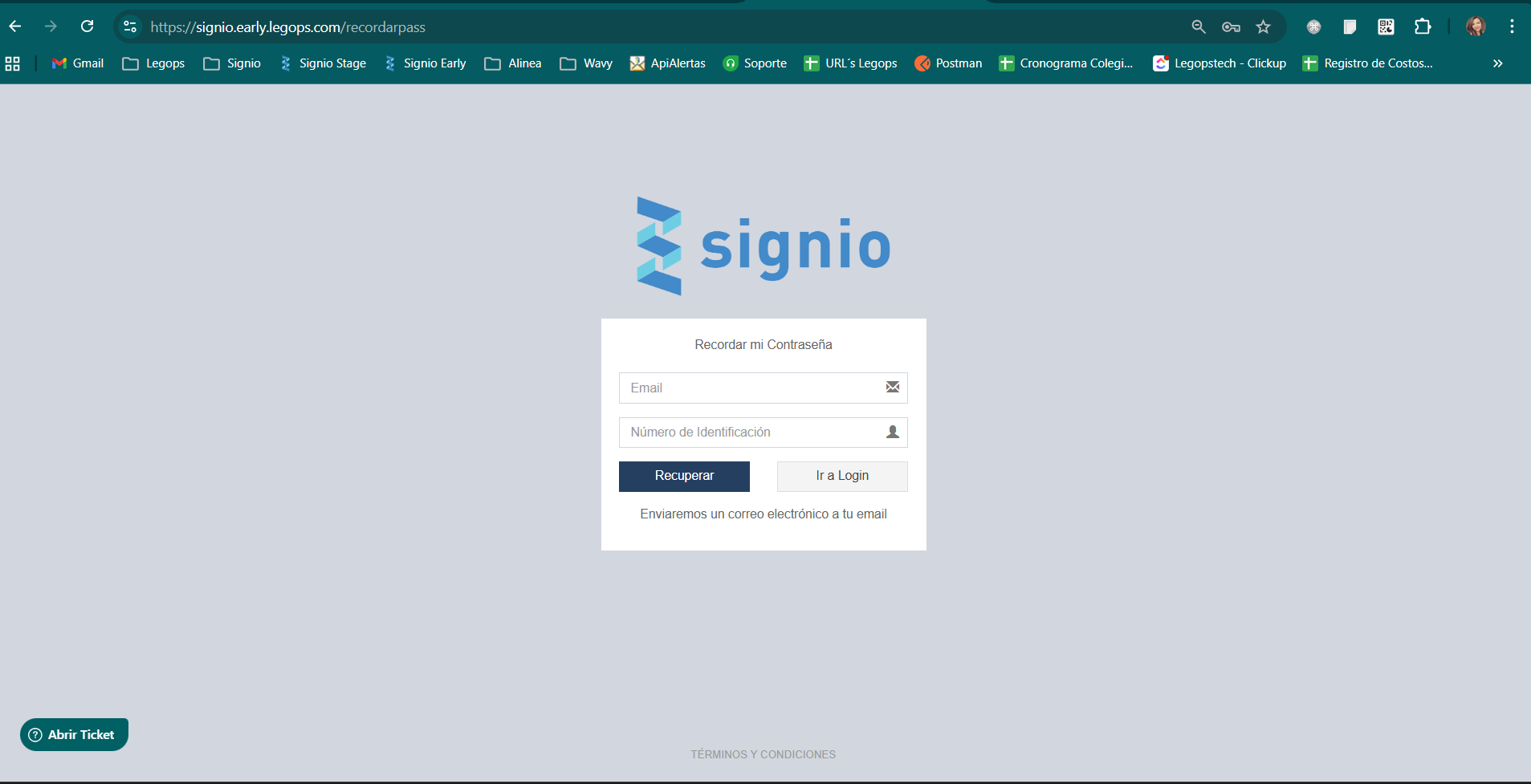
Task: Focus the Número de Identificación field
Action: [x=763, y=433]
